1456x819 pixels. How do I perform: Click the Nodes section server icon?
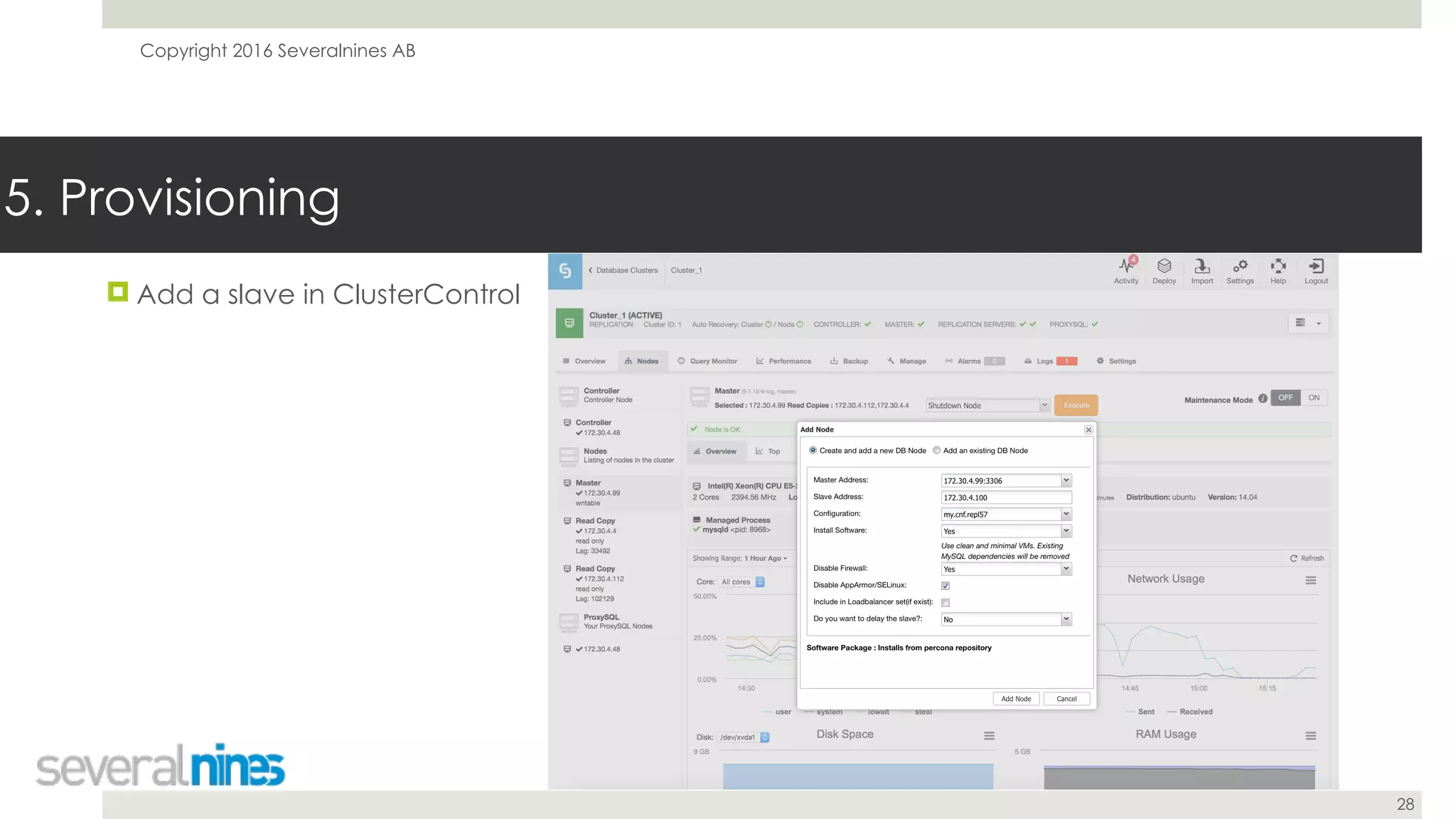[569, 456]
